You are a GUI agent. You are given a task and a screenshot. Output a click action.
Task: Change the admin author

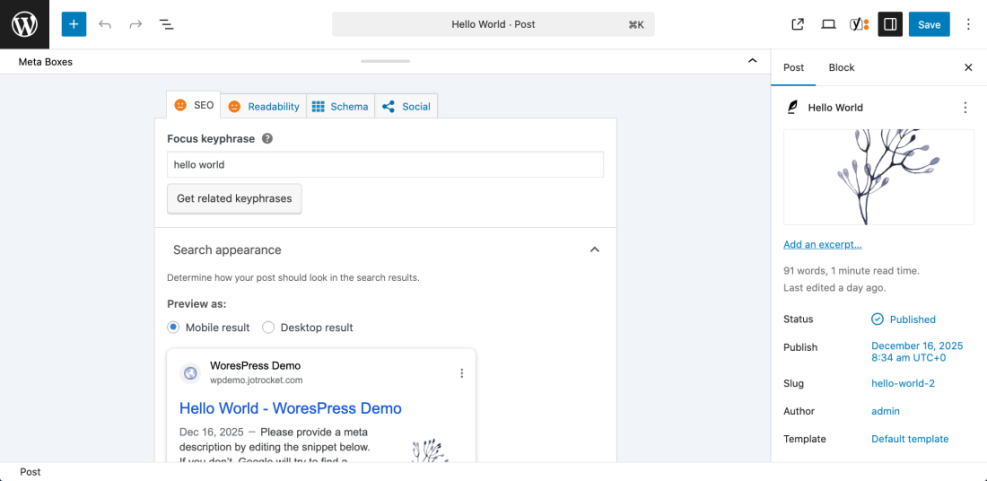point(885,411)
